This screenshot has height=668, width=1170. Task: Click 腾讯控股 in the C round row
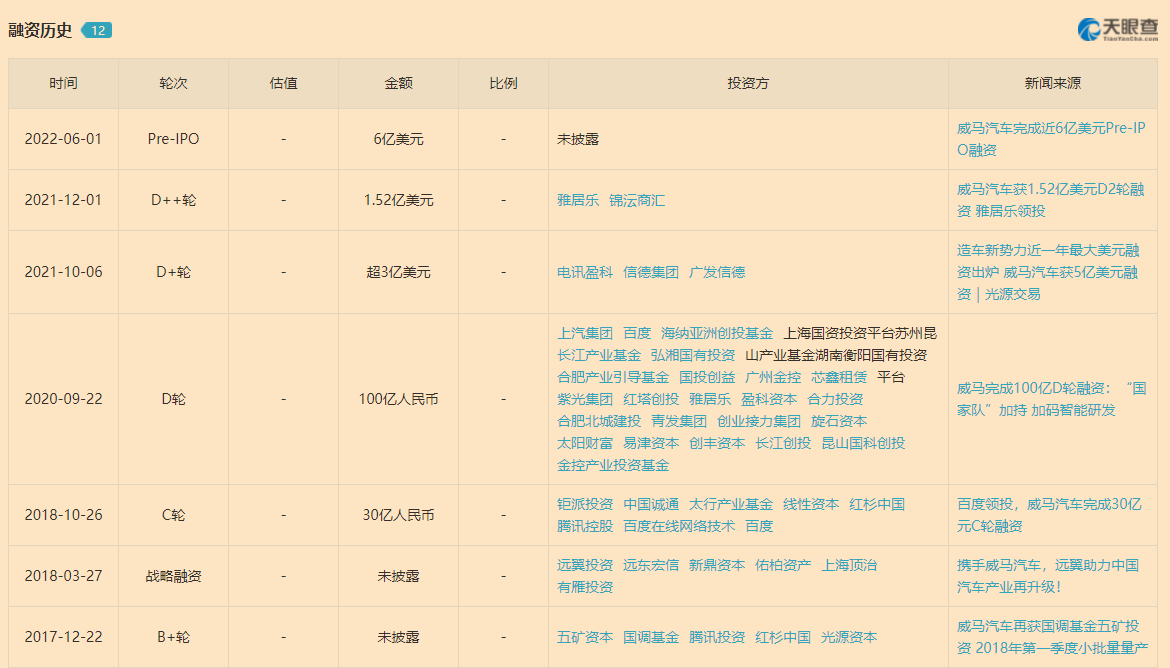[x=585, y=526]
